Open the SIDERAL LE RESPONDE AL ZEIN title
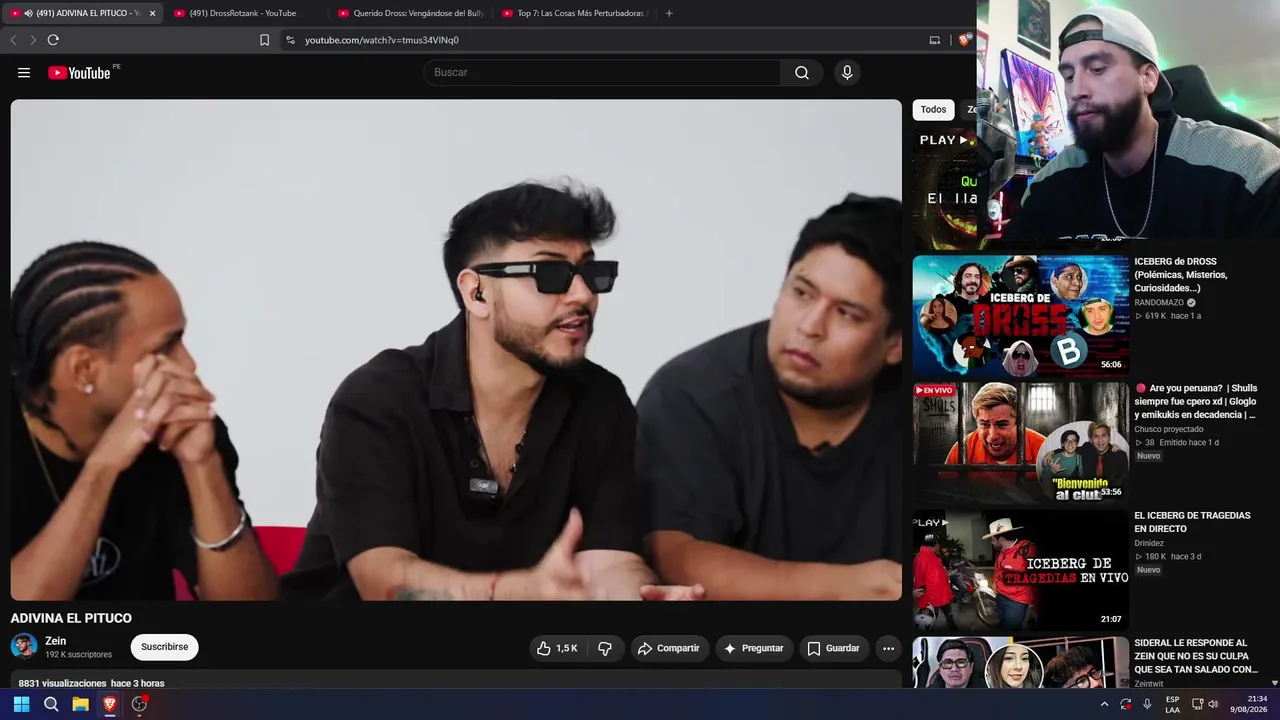The image size is (1280, 720). [1196, 656]
